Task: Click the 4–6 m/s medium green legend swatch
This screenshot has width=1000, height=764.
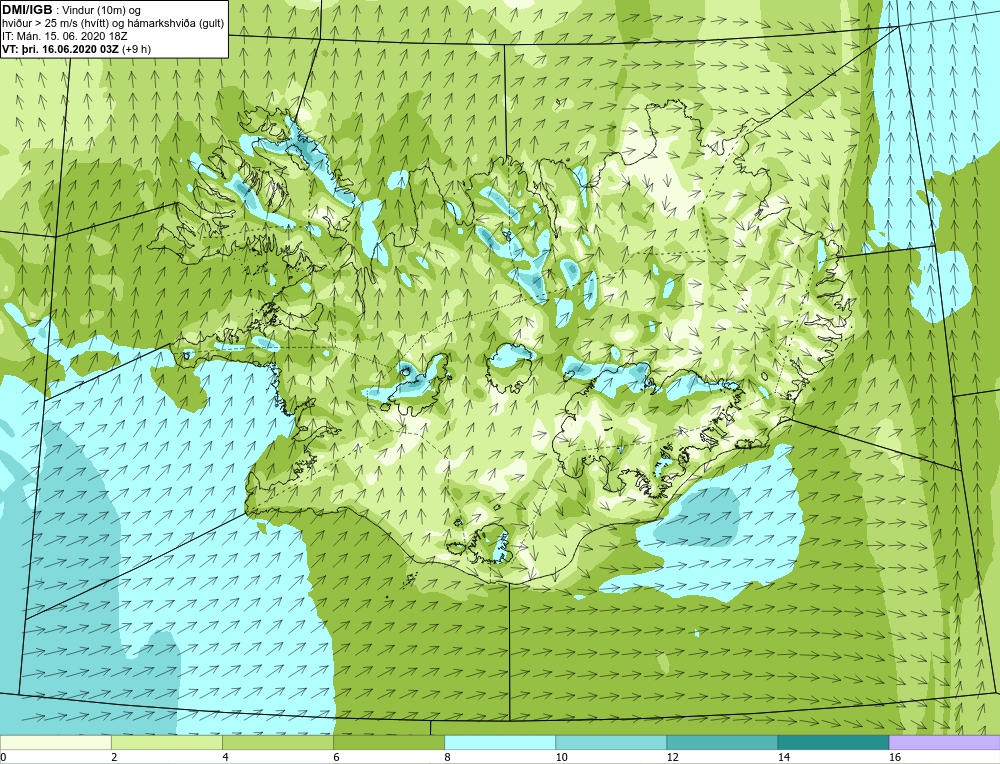Action: [278, 742]
